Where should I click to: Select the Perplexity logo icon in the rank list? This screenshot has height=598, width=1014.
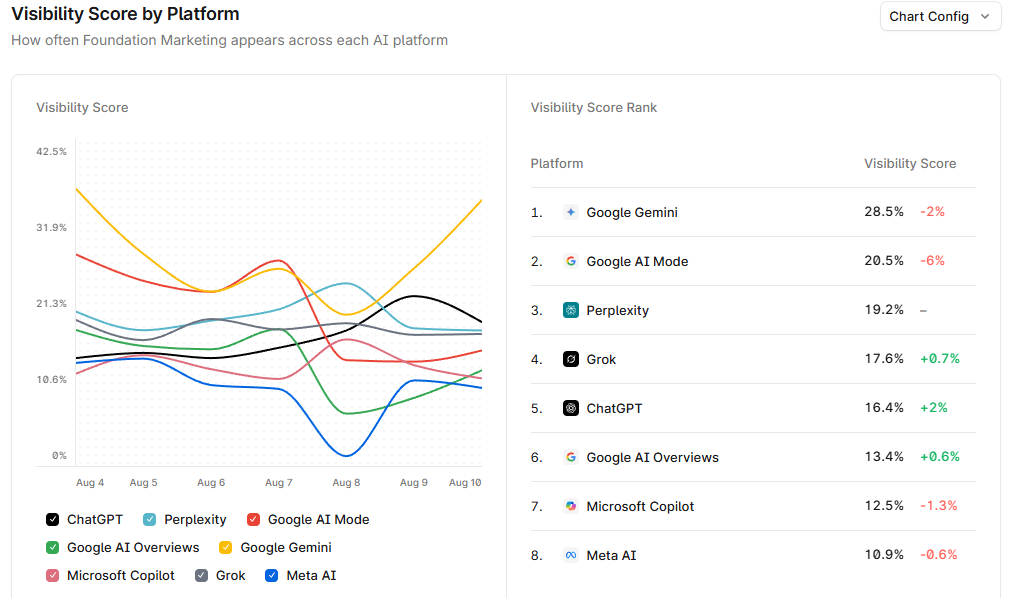click(570, 310)
